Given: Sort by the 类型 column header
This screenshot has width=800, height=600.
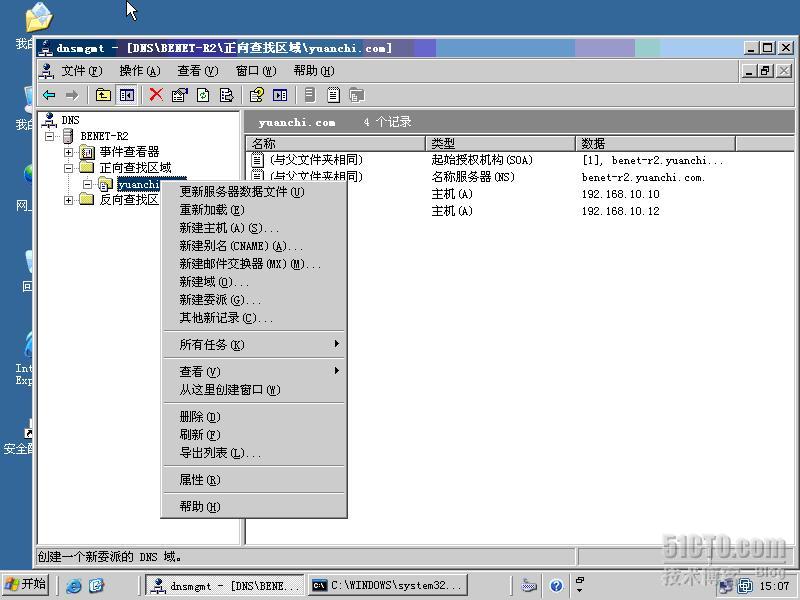Looking at the screenshot, I should pyautogui.click(x=501, y=143).
